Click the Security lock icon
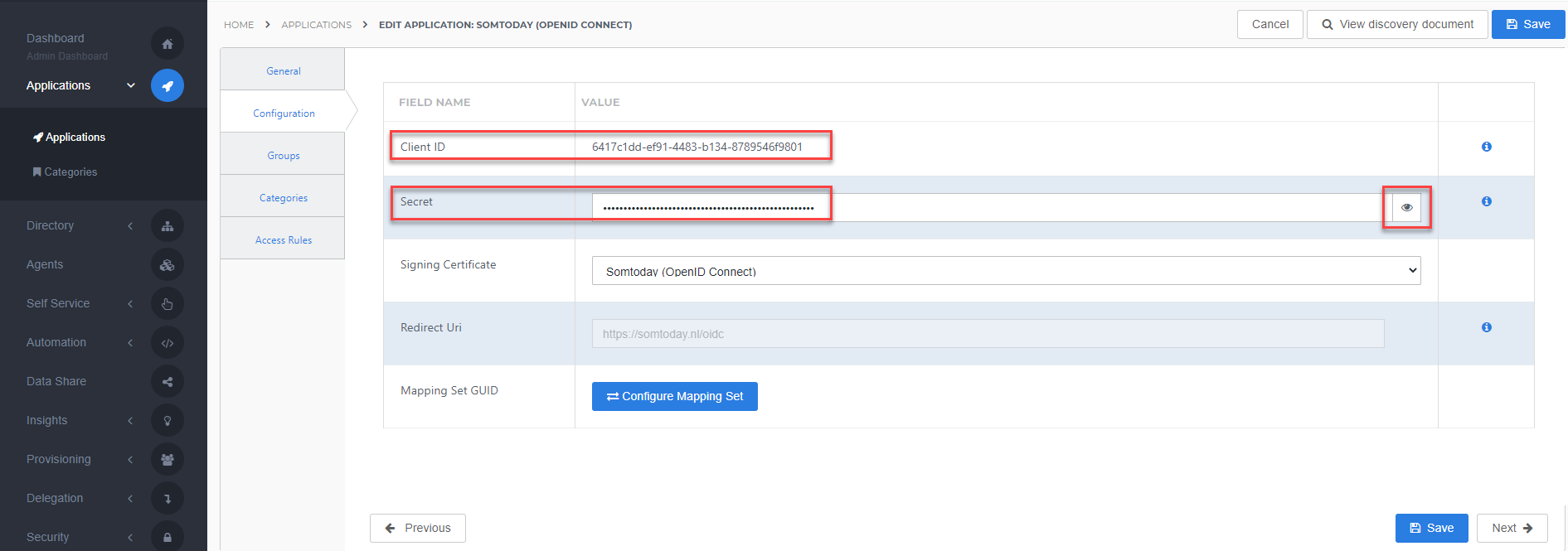1568x551 pixels. tap(167, 537)
